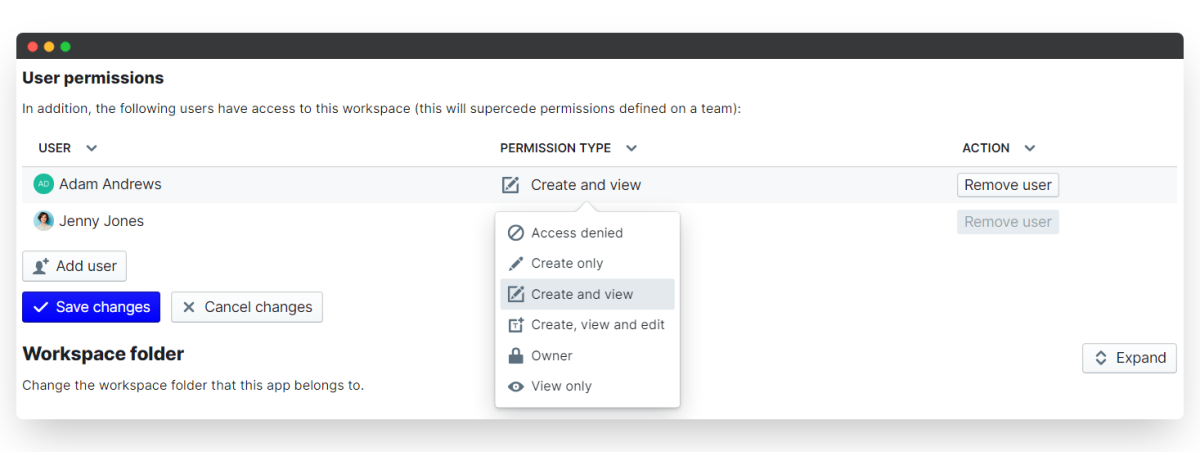Click the Create only pencil icon
The height and width of the screenshot is (452, 1200).
[516, 264]
